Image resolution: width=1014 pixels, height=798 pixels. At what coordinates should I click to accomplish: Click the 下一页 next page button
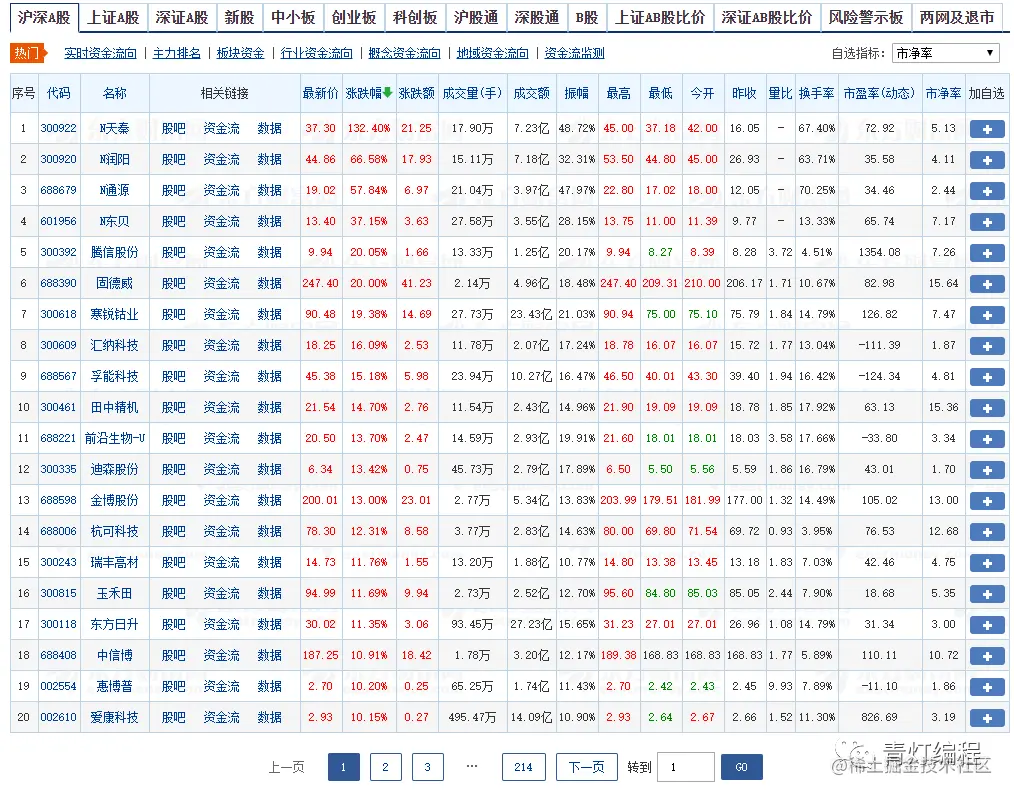click(x=587, y=766)
